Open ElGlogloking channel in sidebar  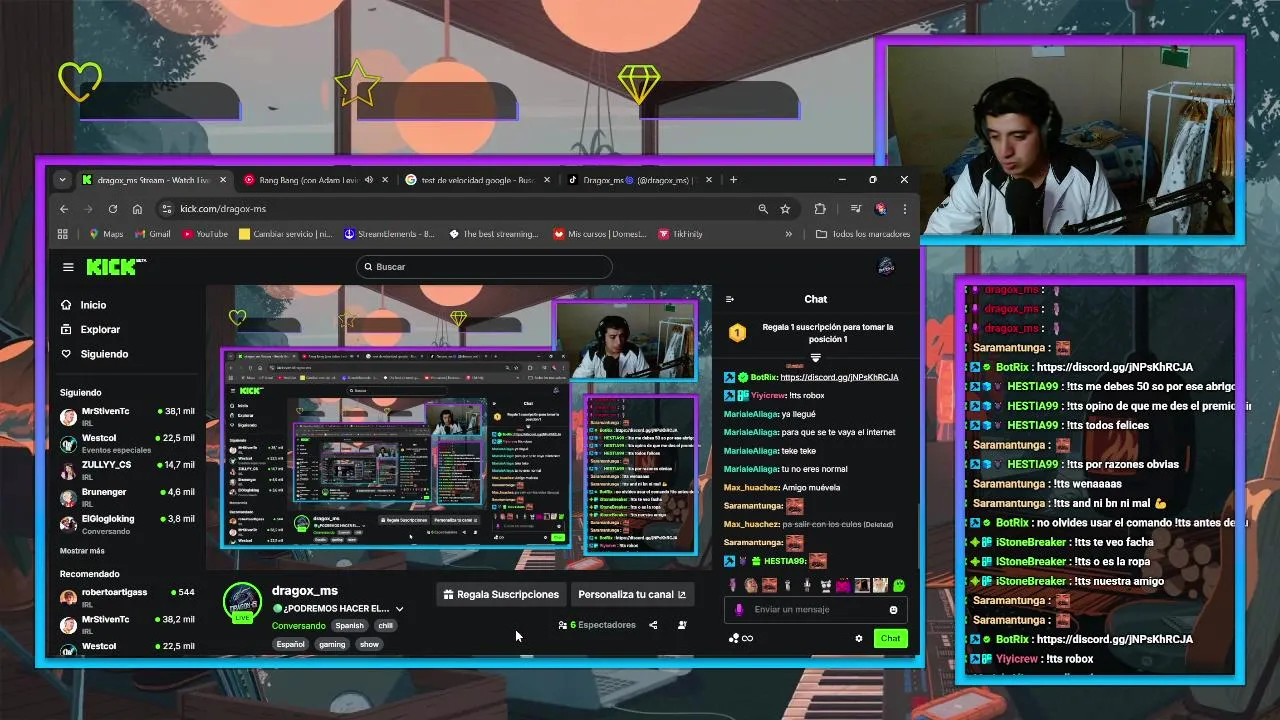(x=127, y=524)
